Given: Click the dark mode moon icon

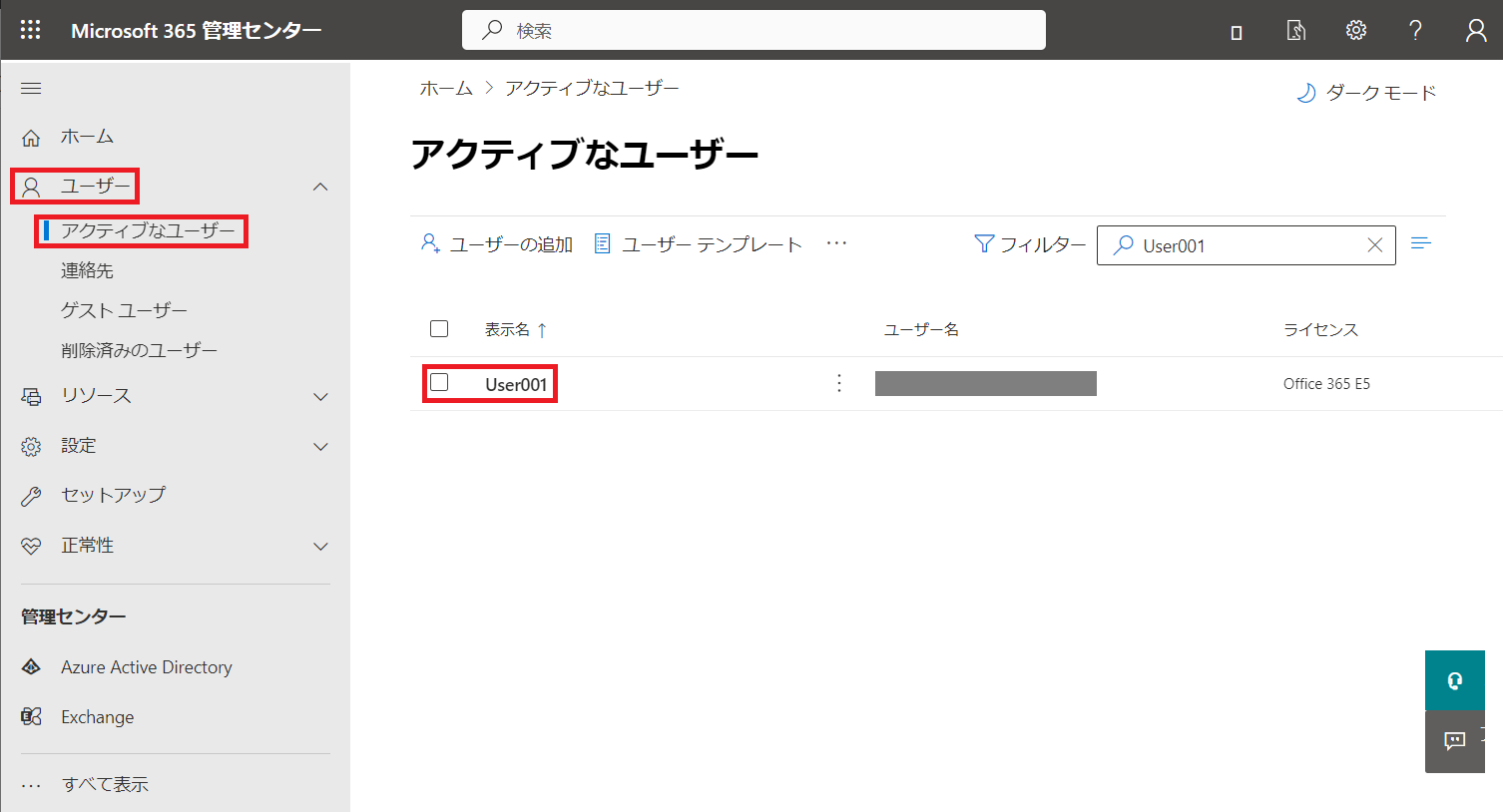Looking at the screenshot, I should point(1305,93).
